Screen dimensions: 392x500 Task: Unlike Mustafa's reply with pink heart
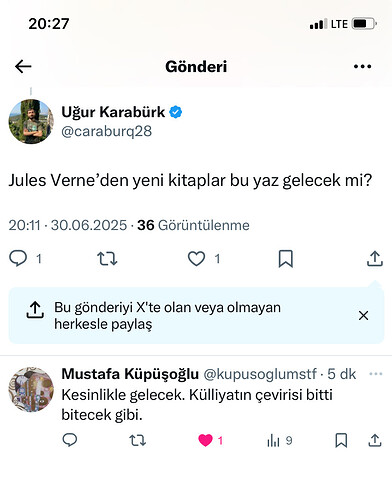tap(205, 440)
